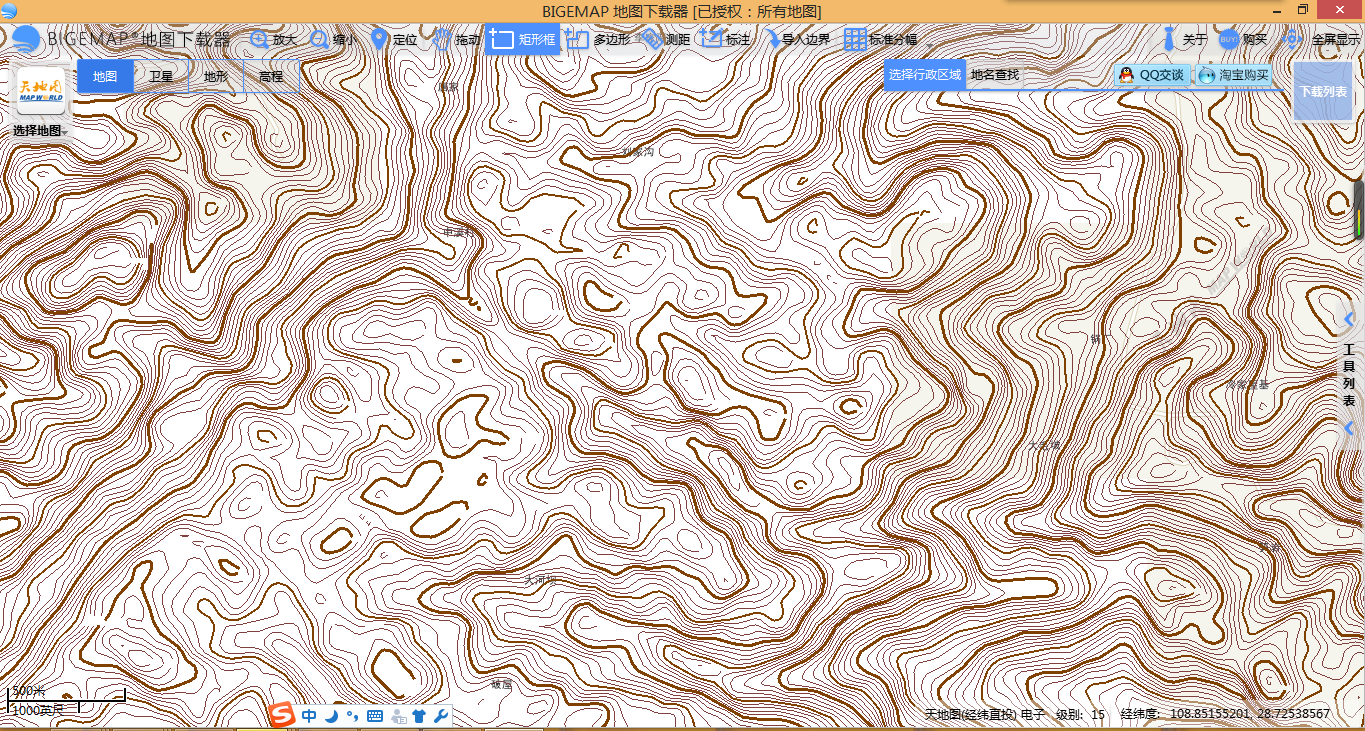The height and width of the screenshot is (731, 1365).
Task: Toggle the punctuation mode icon
Action: pyautogui.click(x=352, y=716)
